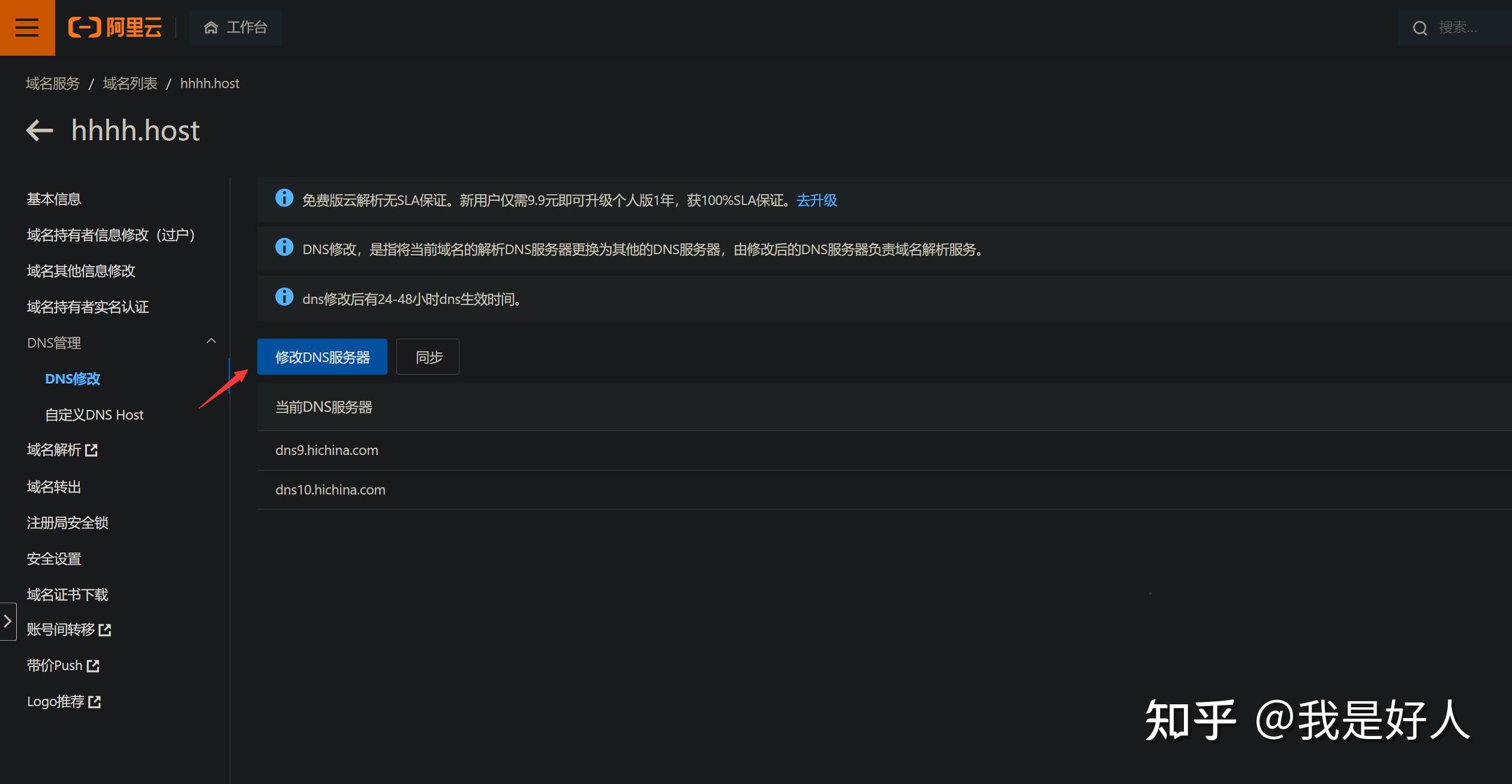
Task: Select 自定义DNS Host submenu item
Action: coord(94,415)
